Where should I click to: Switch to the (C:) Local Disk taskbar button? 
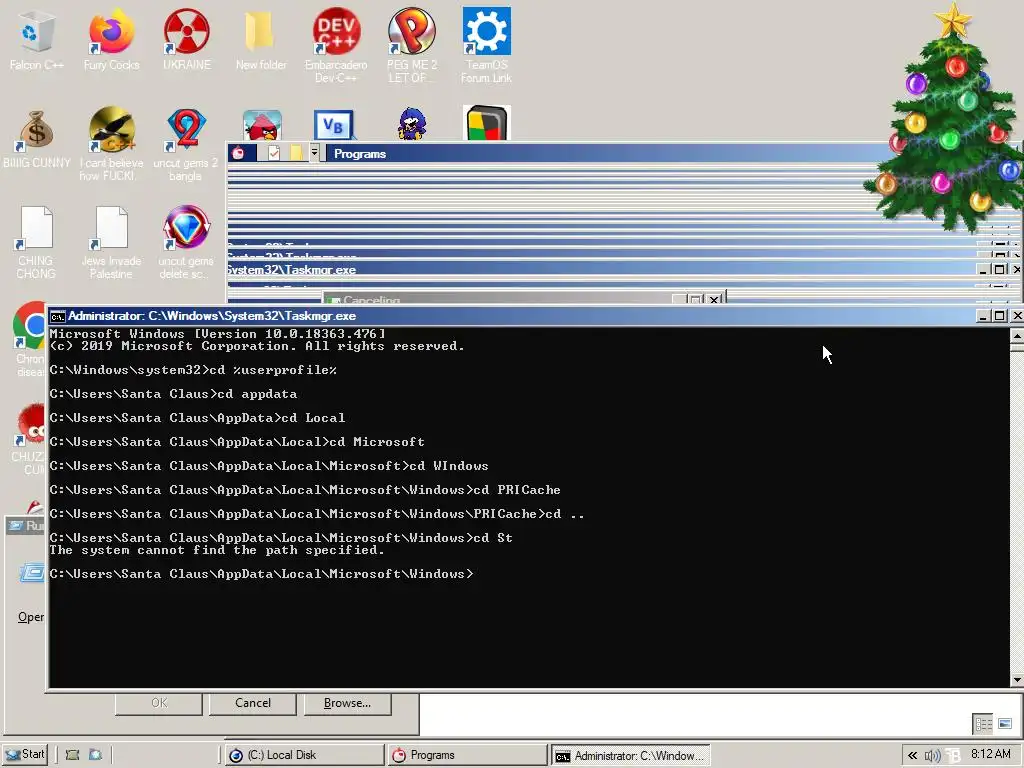tap(304, 755)
